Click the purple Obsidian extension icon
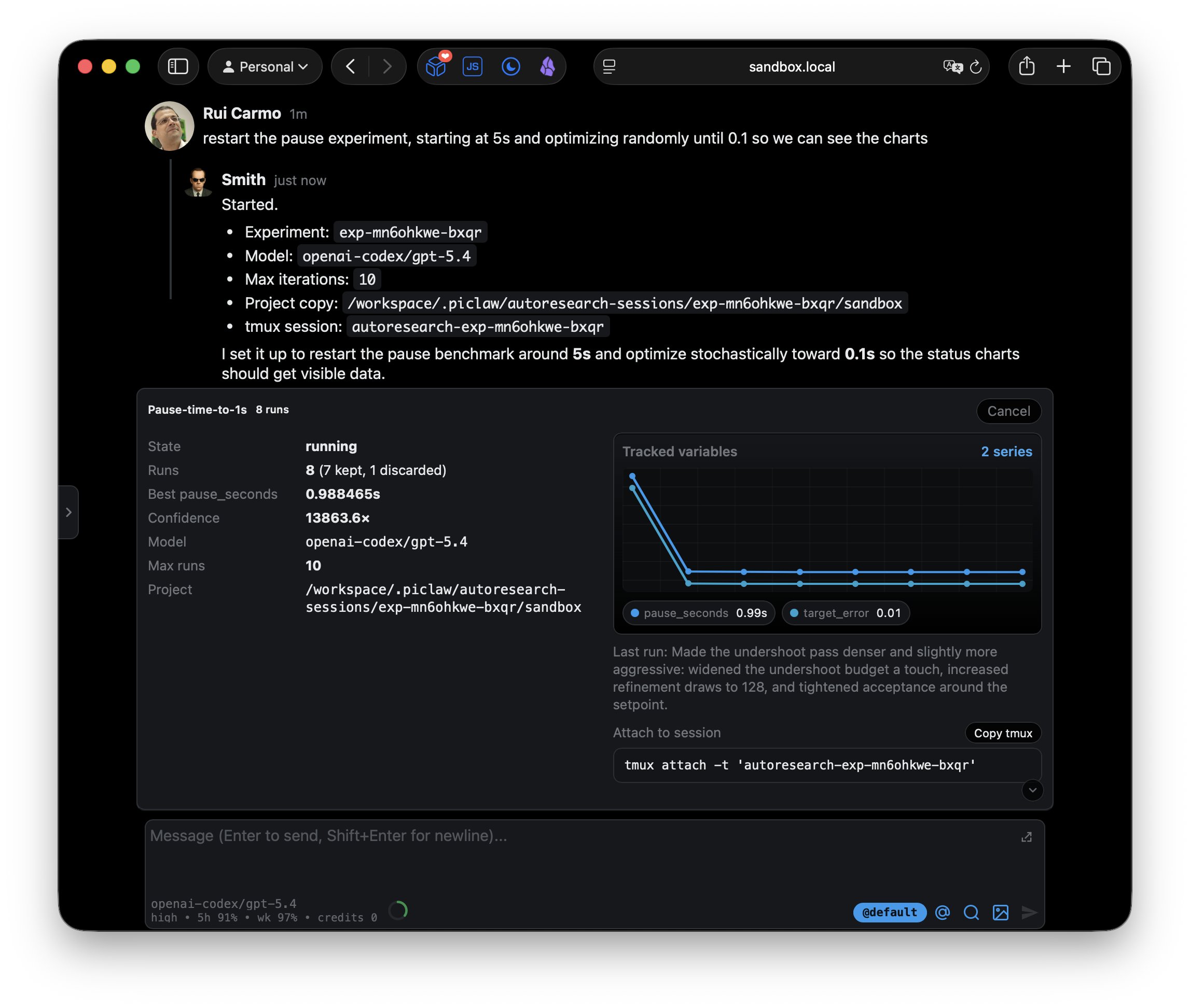Image resolution: width=1190 pixels, height=1008 pixels. 547,67
